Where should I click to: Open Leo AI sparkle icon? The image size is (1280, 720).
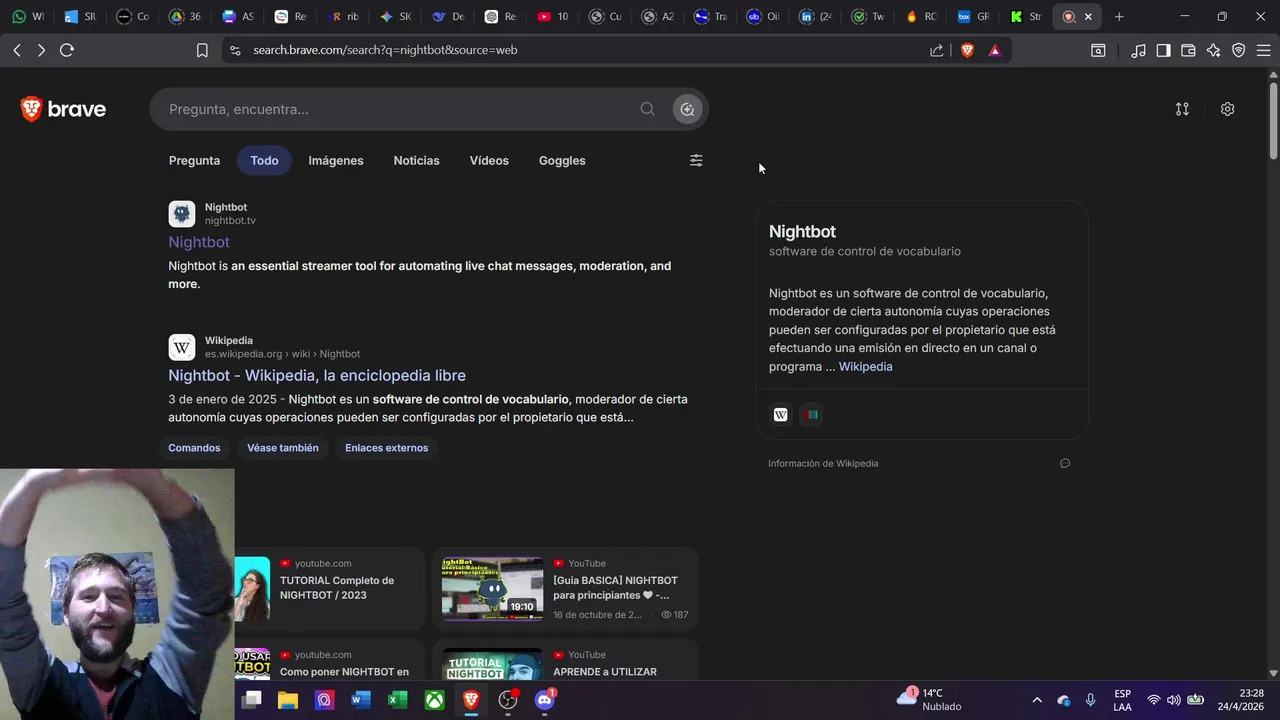coord(1213,50)
